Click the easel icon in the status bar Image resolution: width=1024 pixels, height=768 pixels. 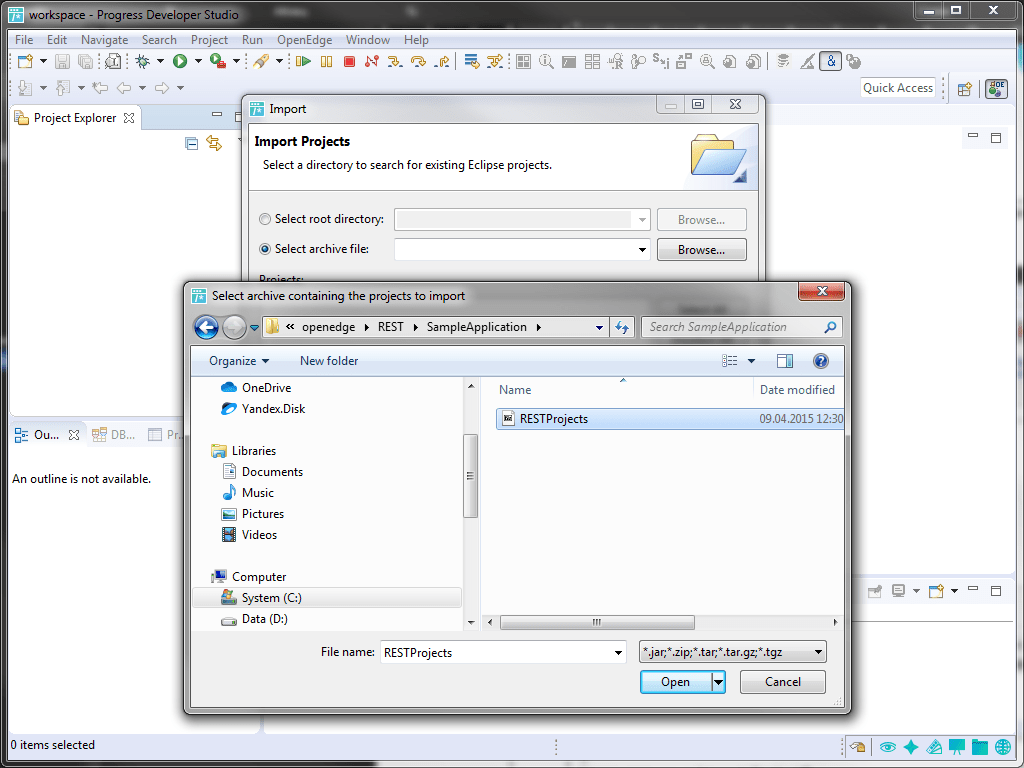click(957, 746)
